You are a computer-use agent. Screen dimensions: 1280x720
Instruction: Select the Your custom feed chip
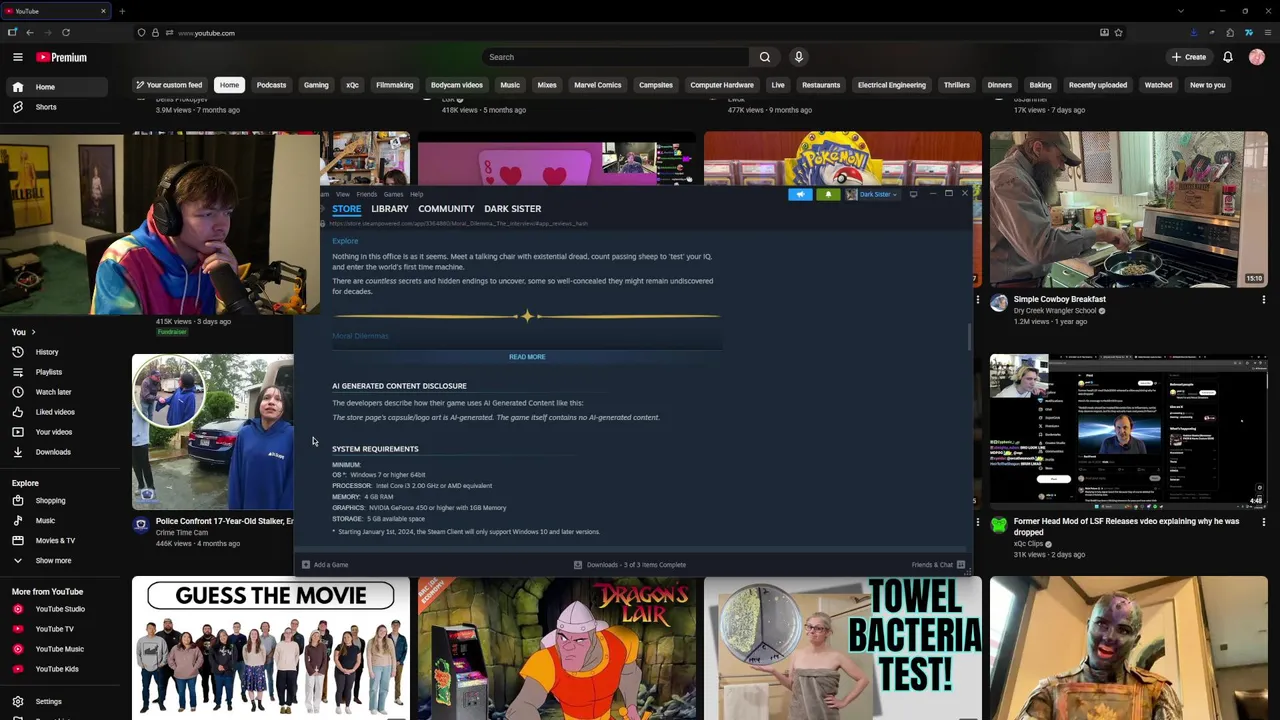pos(169,85)
